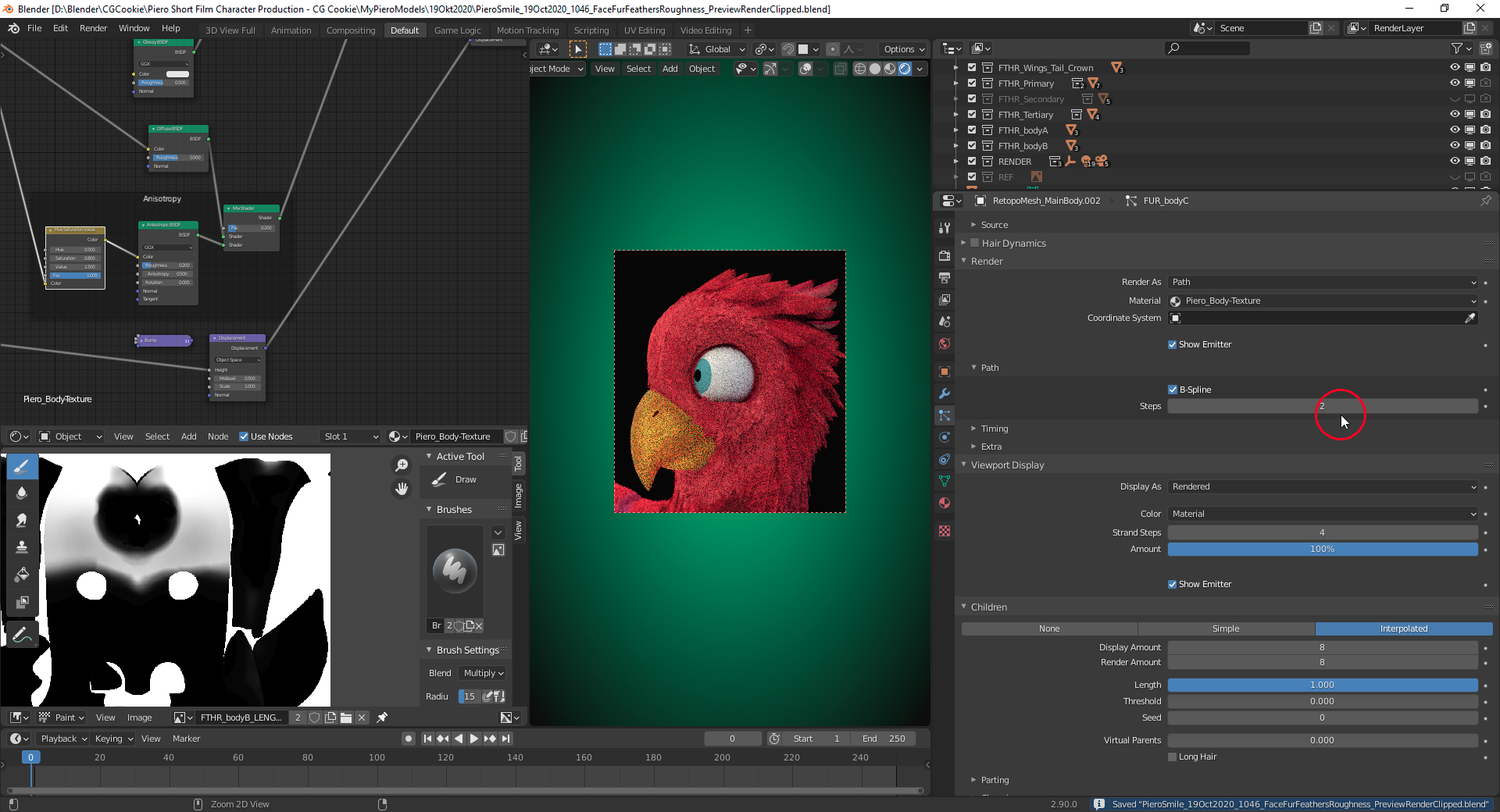The width and height of the screenshot is (1500, 812).
Task: Switch to the Scripting workspace tab
Action: 591,30
